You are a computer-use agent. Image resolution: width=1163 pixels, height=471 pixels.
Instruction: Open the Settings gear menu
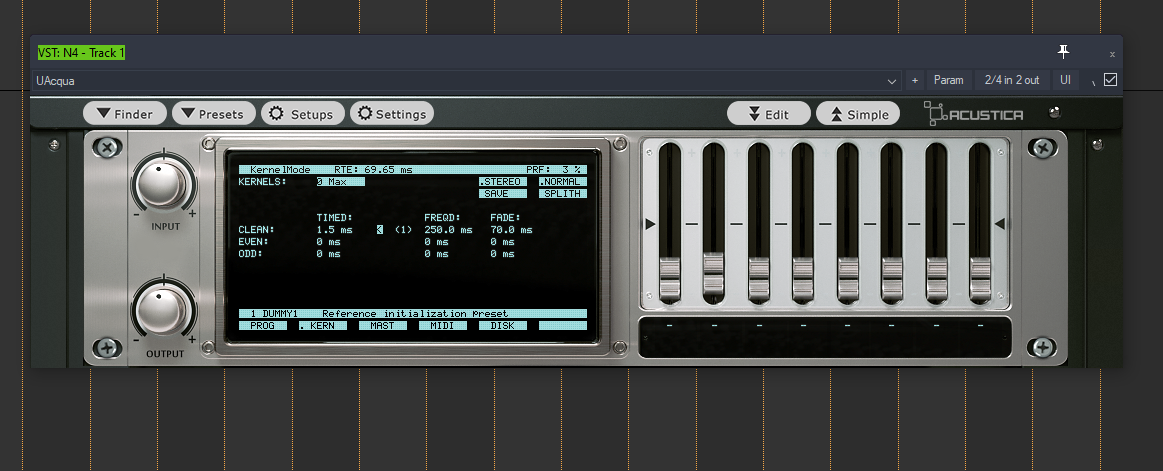pyautogui.click(x=392, y=113)
